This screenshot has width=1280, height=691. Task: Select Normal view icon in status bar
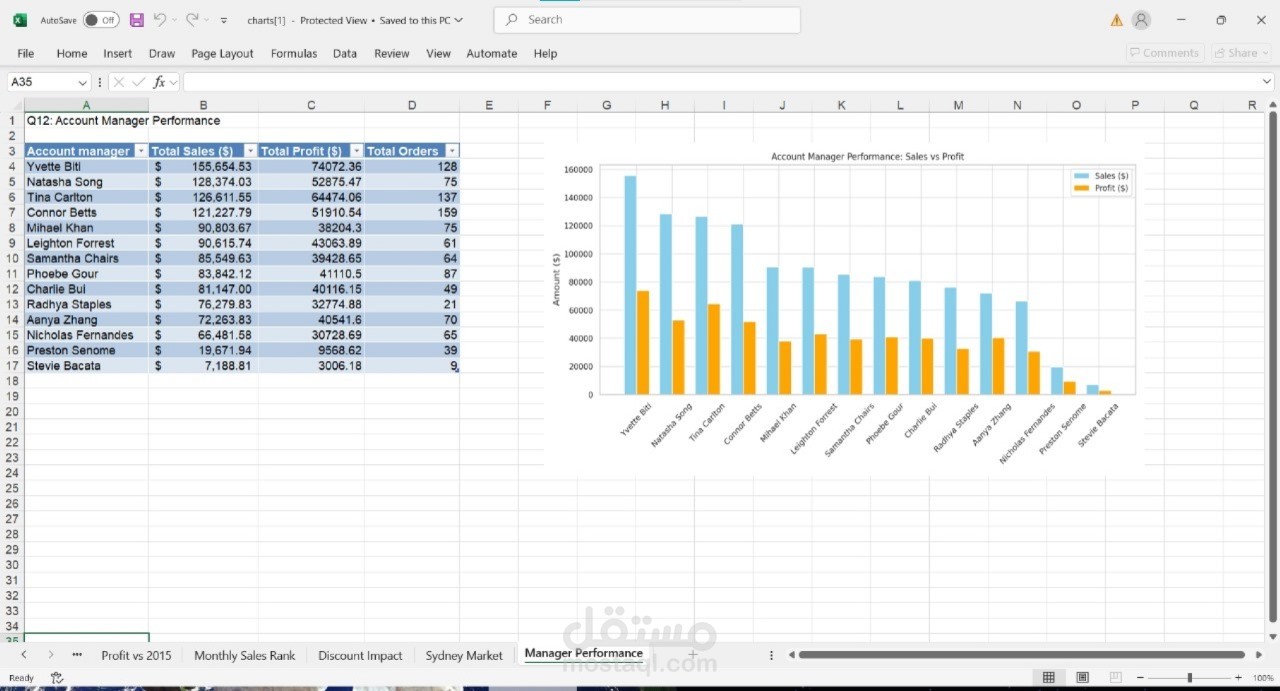pos(1048,677)
